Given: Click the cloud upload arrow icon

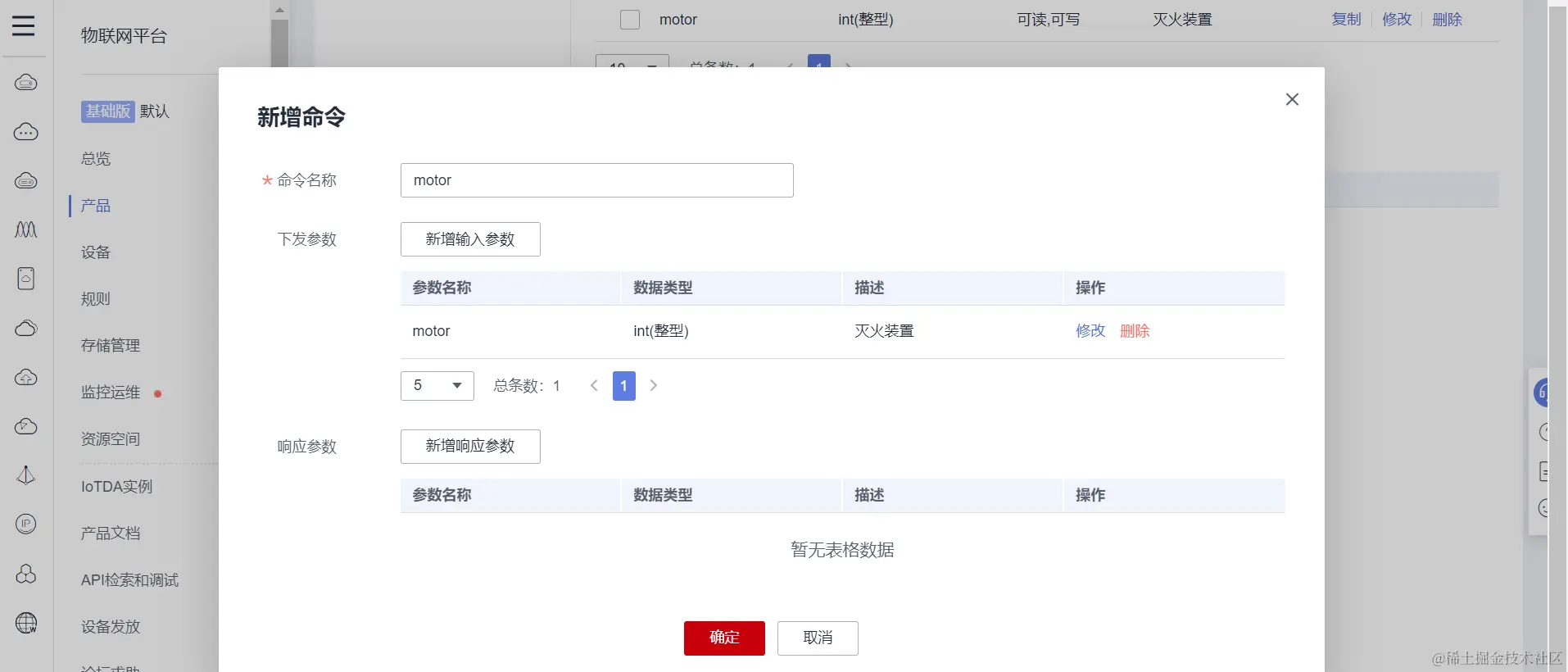Looking at the screenshot, I should pyautogui.click(x=26, y=378).
